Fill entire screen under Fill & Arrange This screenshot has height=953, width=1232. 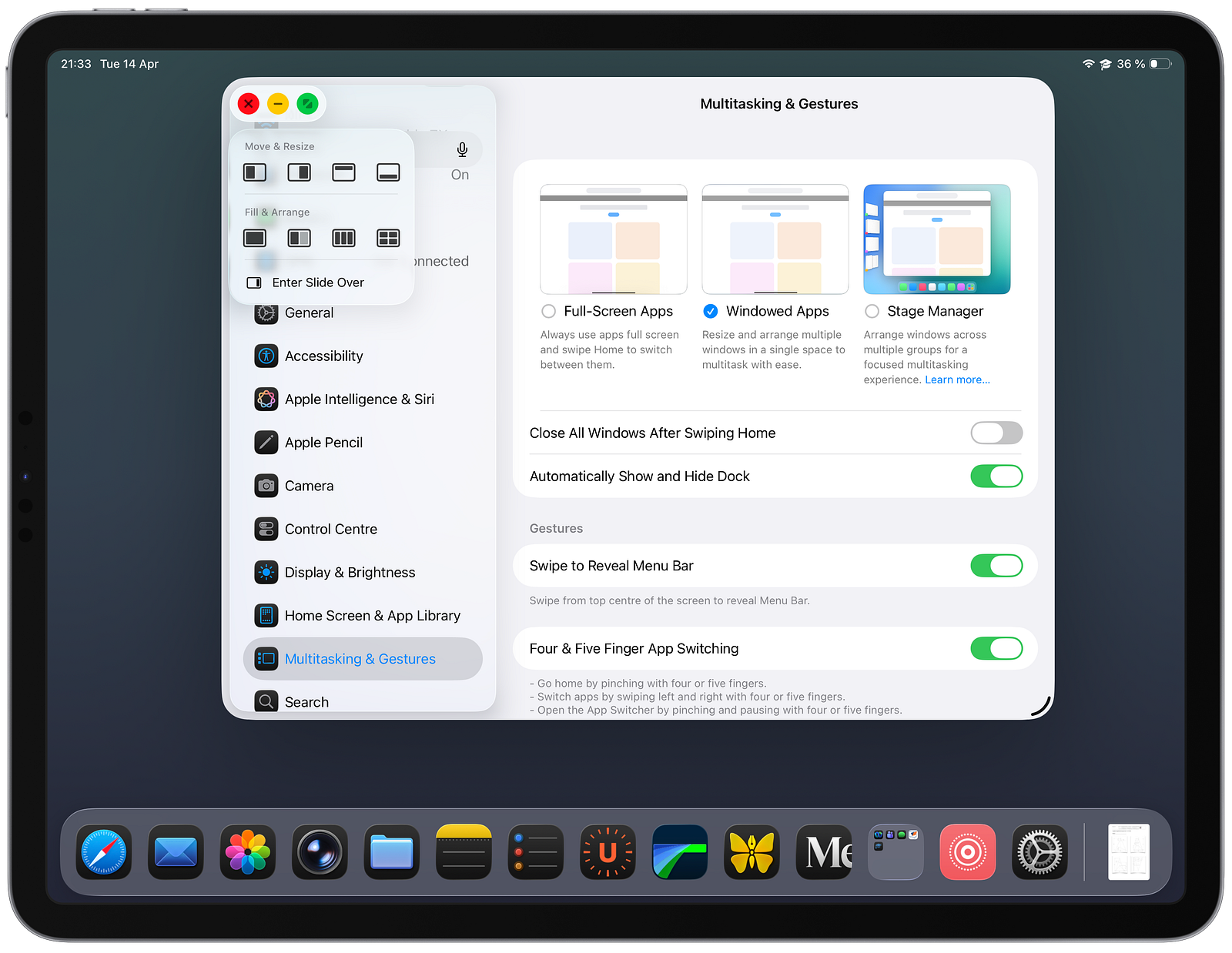click(255, 238)
